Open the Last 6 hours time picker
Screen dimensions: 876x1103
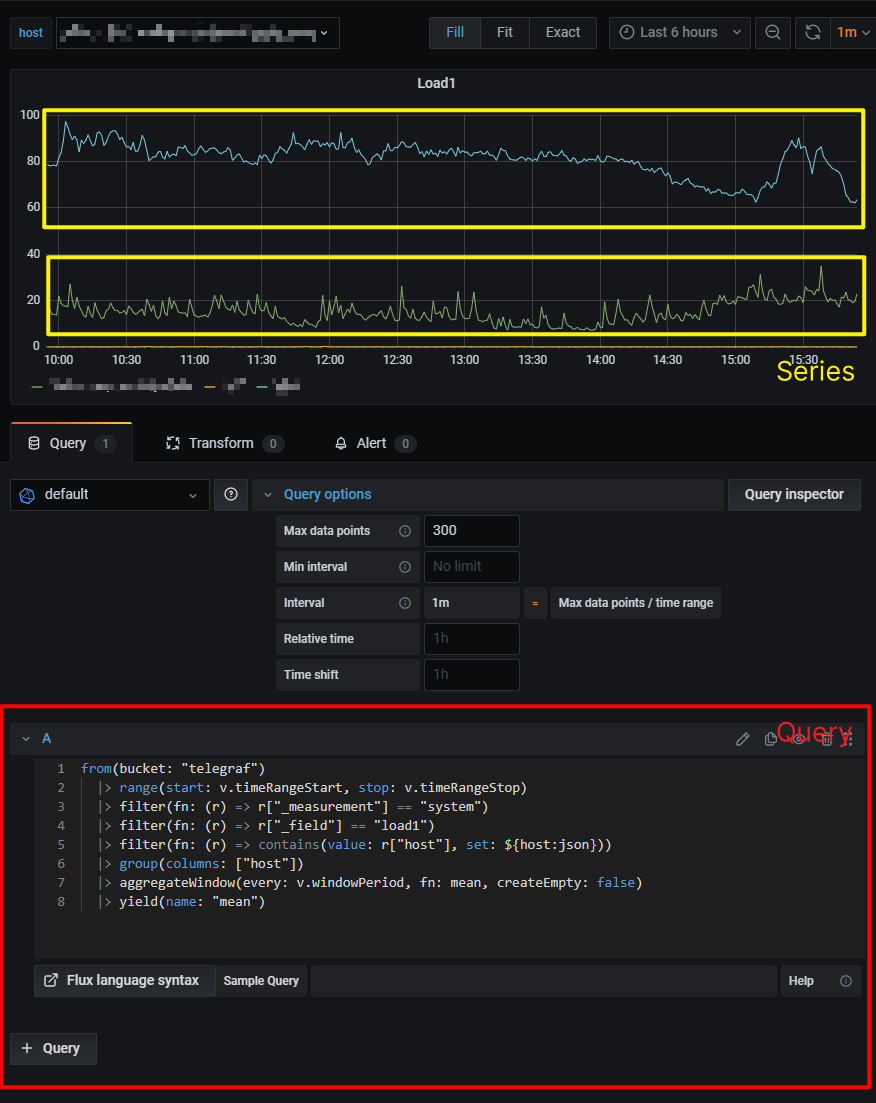coord(679,32)
